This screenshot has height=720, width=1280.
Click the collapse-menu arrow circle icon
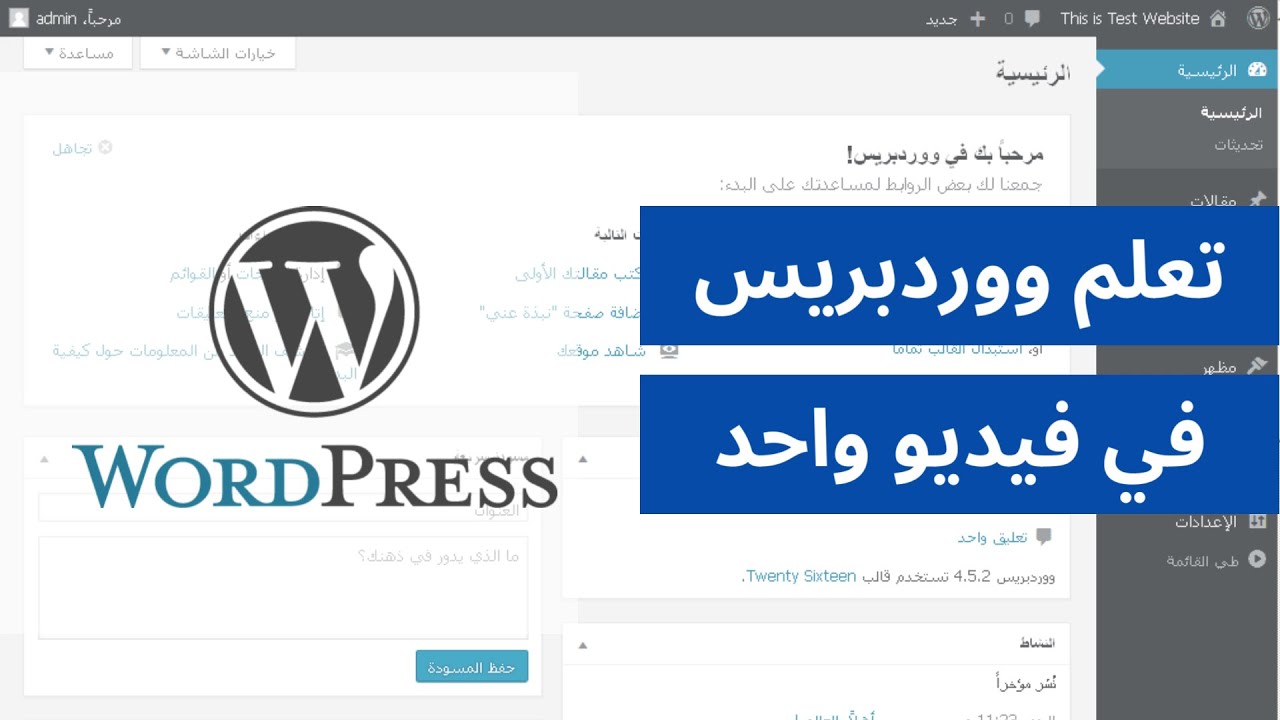click(x=1257, y=560)
